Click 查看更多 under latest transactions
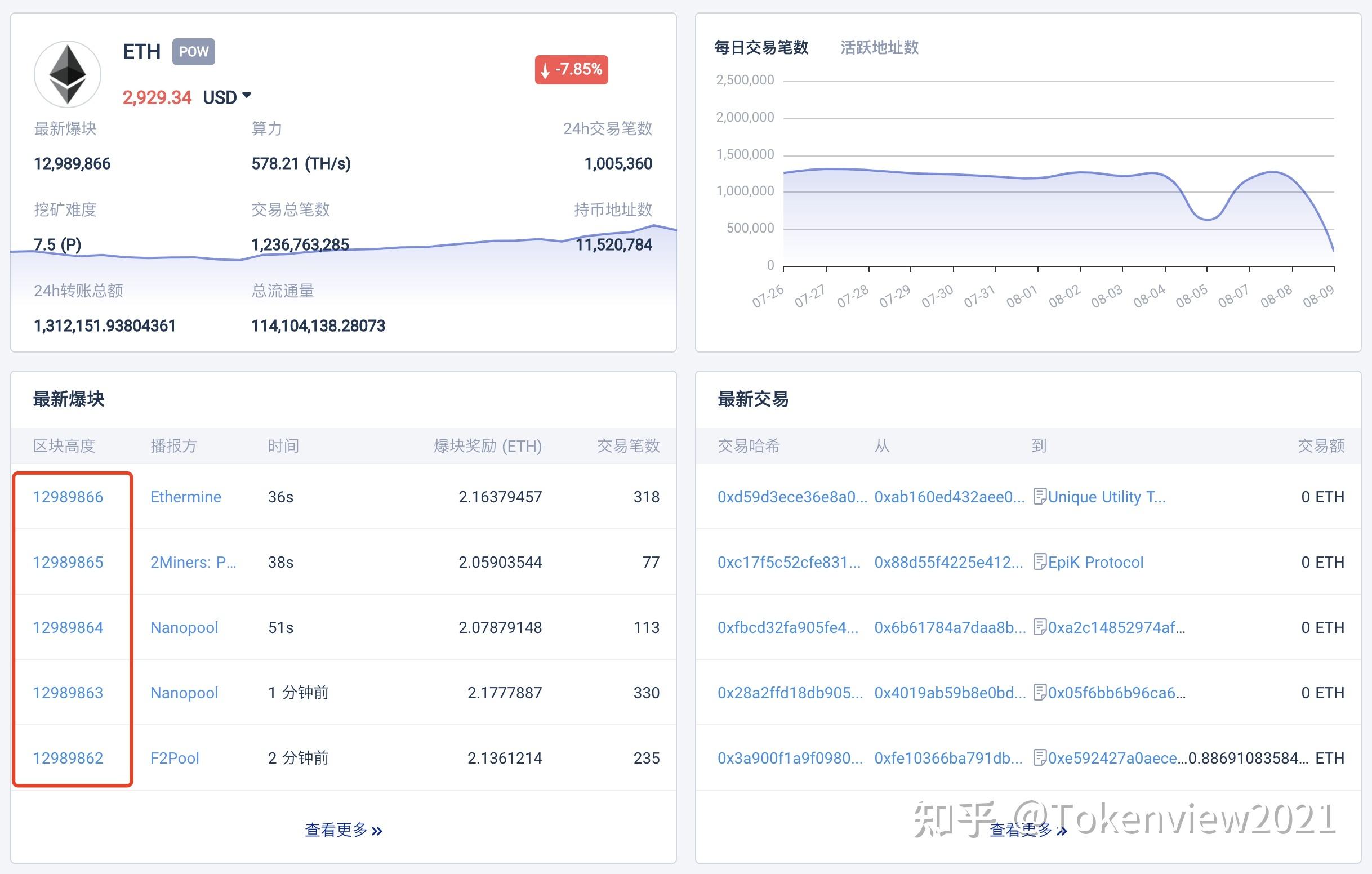 pyautogui.click(x=1028, y=830)
